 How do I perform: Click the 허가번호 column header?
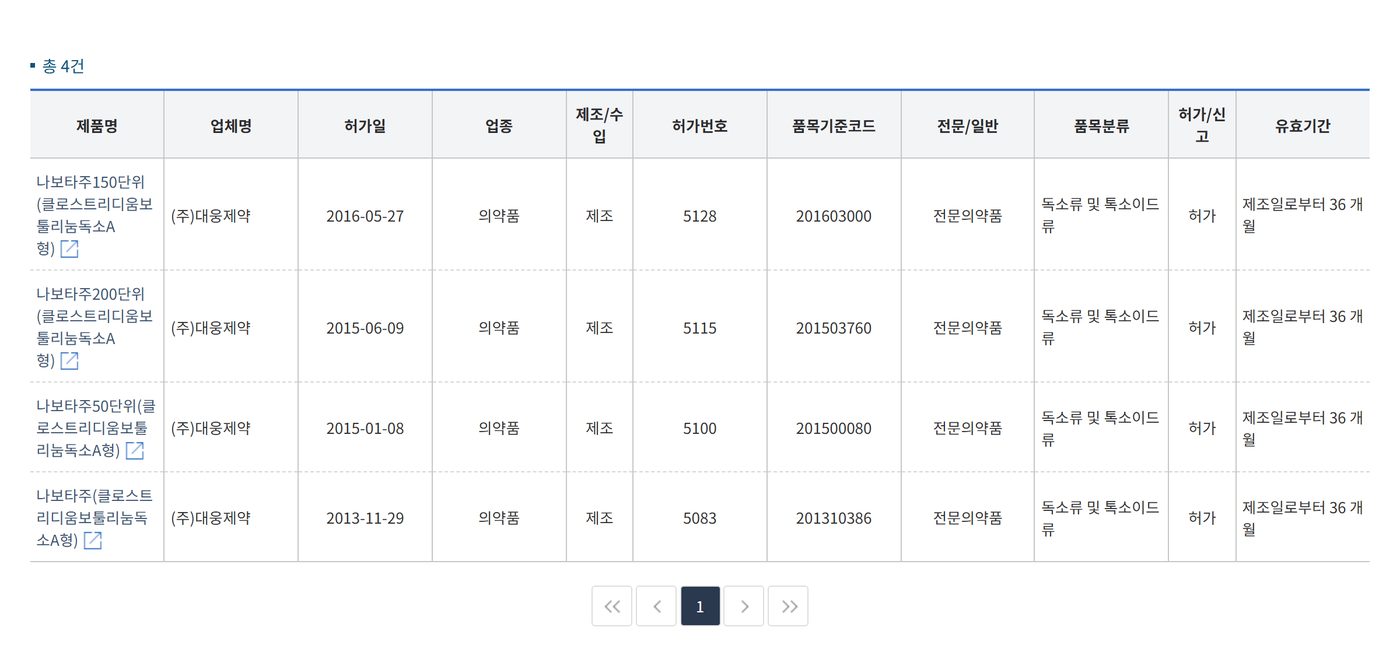[700, 126]
